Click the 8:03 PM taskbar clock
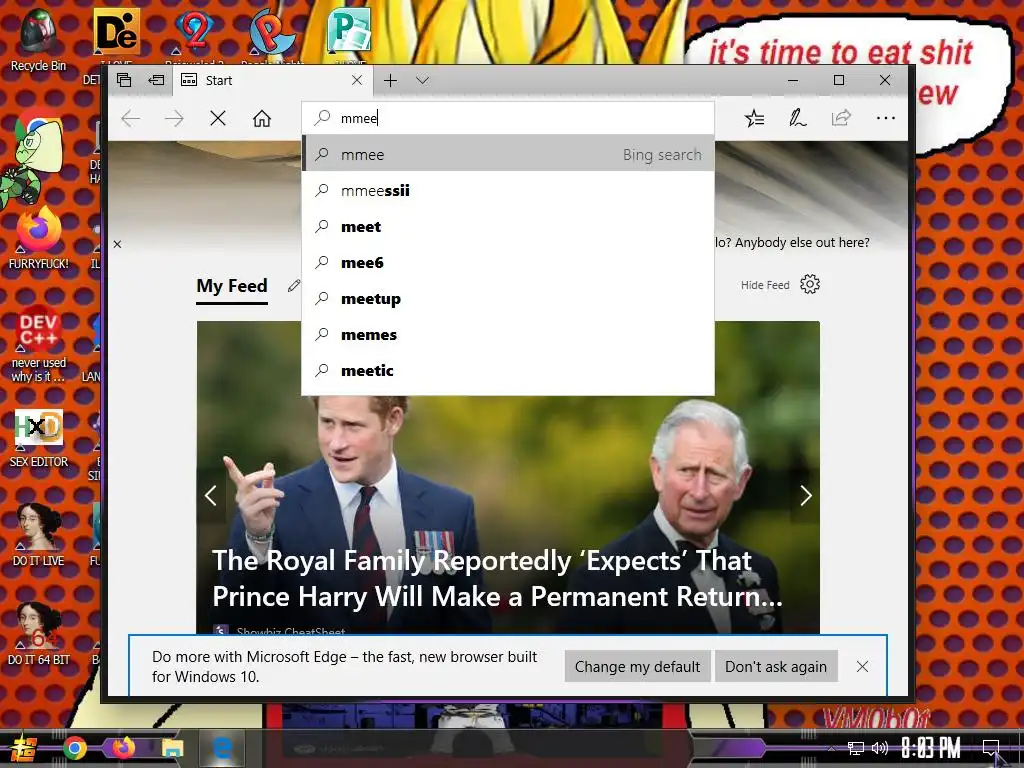Screen dimensions: 1024x768 931,748
